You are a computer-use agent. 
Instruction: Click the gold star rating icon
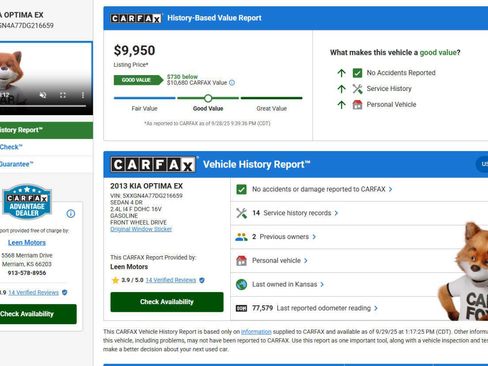[x=115, y=280]
